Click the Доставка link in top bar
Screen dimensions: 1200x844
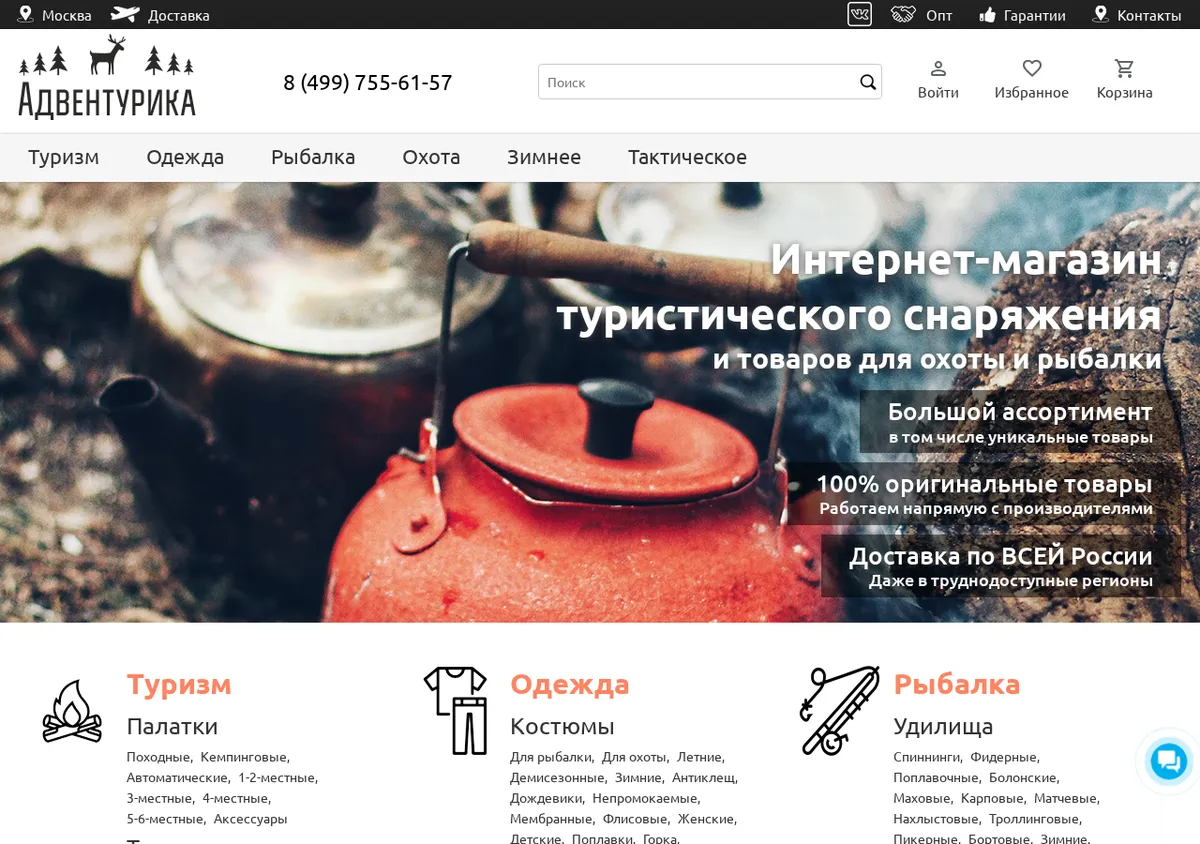tap(160, 15)
